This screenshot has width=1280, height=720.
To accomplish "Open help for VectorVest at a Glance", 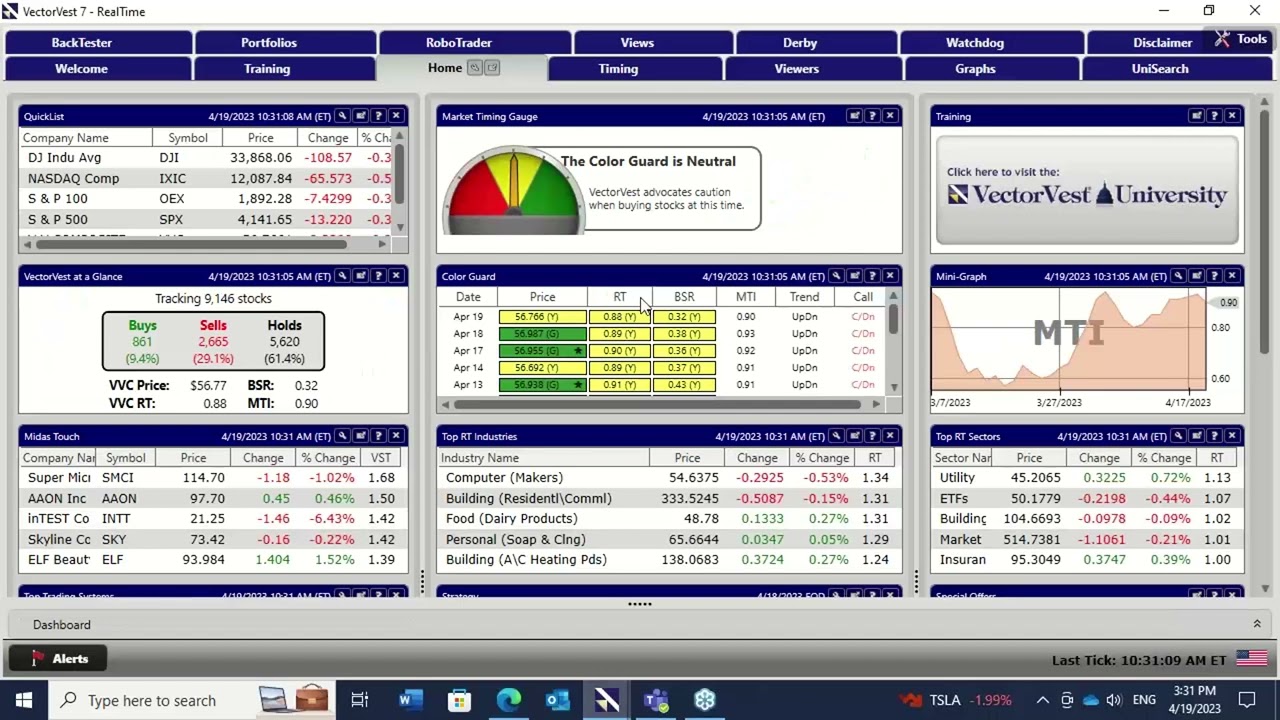I will point(378,276).
